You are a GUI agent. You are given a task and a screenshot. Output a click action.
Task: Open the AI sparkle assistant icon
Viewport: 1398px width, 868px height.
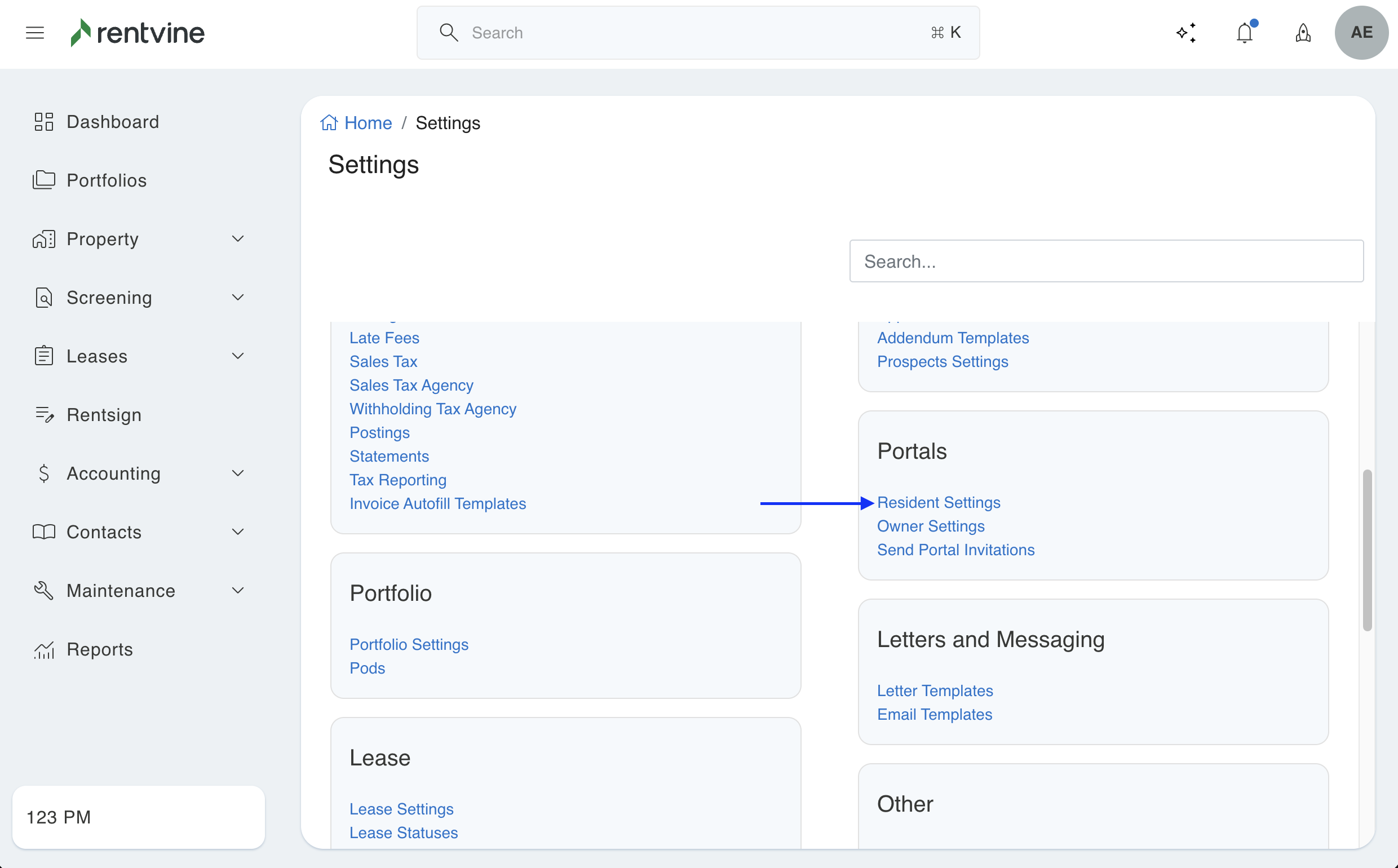click(x=1186, y=33)
